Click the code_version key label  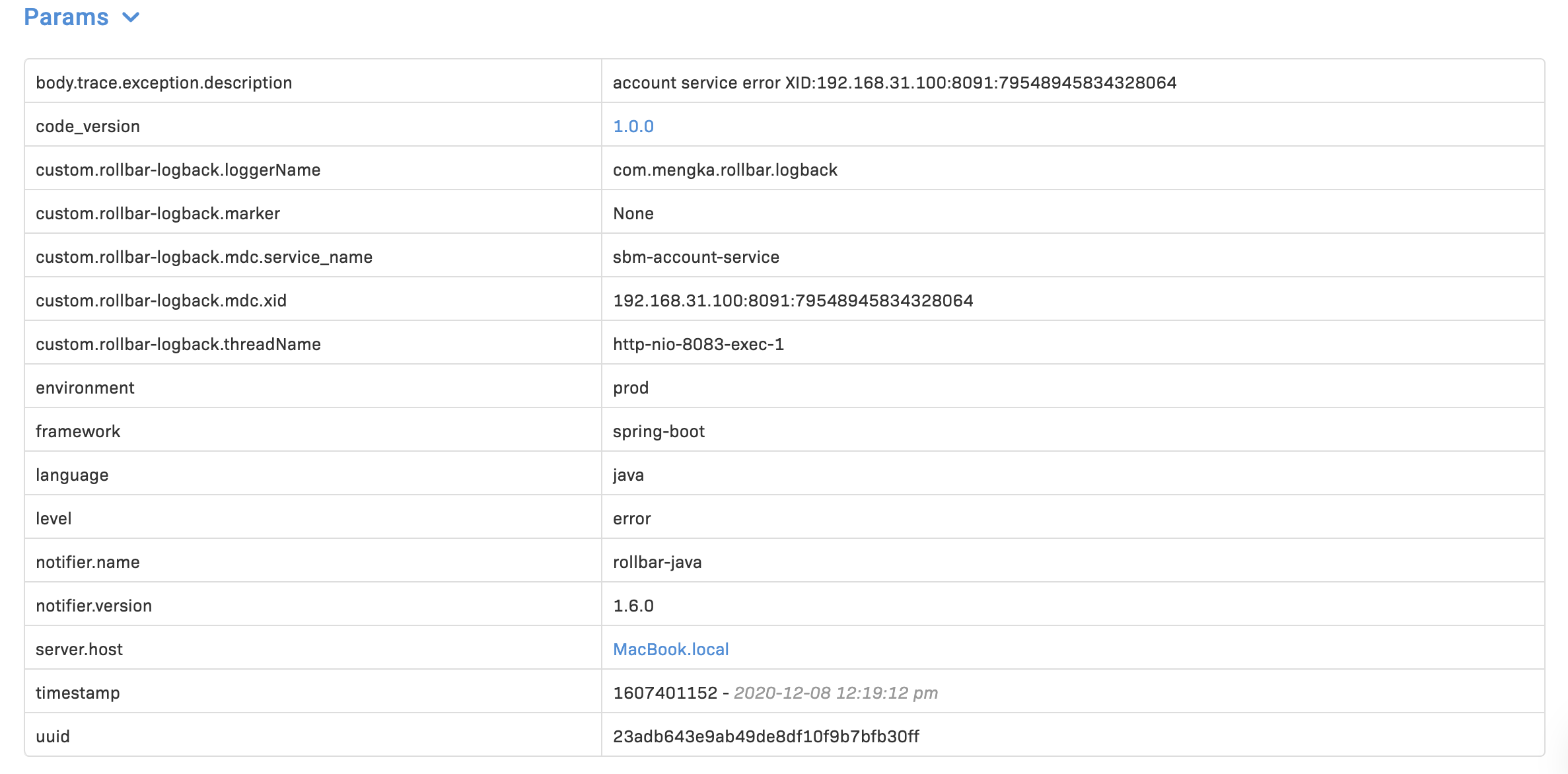(88, 126)
